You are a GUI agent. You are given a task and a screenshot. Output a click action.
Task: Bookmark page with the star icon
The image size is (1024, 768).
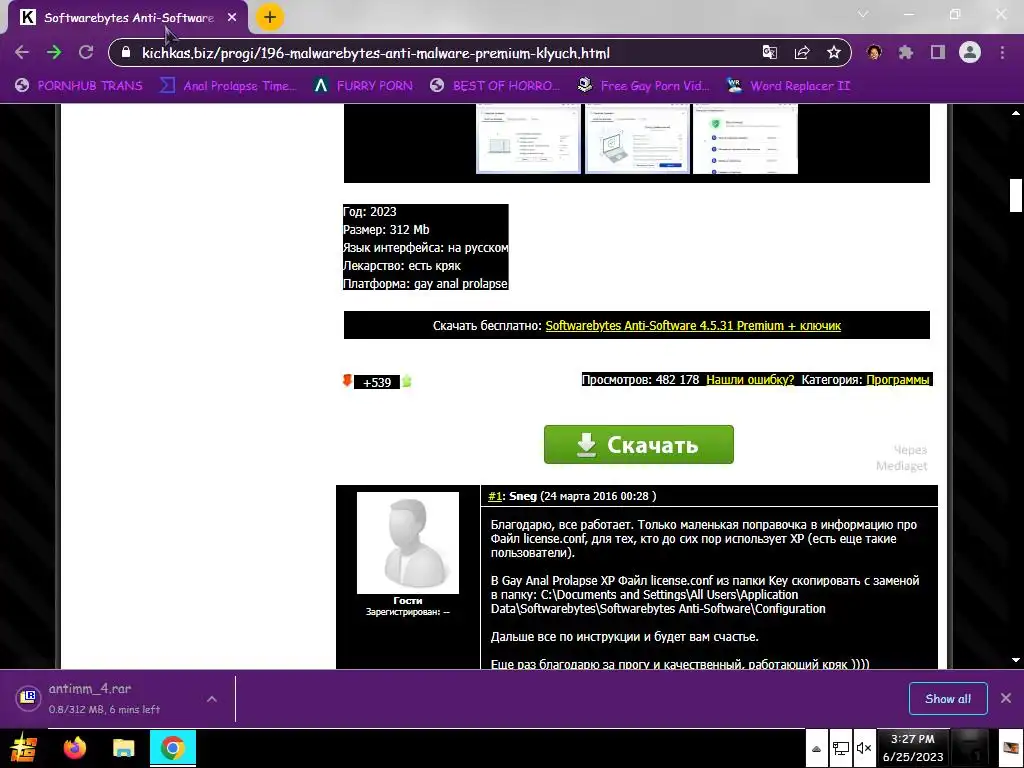tap(833, 52)
